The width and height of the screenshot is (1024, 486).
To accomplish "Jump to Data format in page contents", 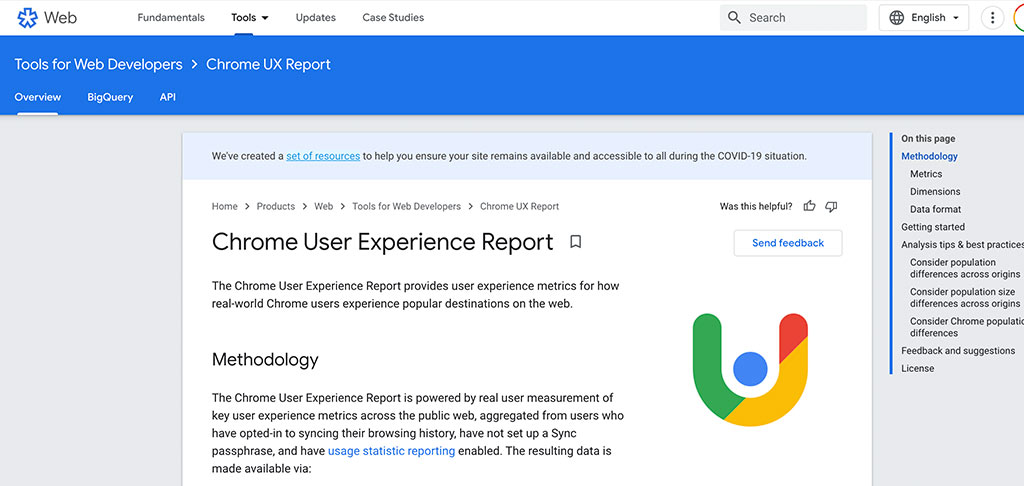I will [936, 209].
